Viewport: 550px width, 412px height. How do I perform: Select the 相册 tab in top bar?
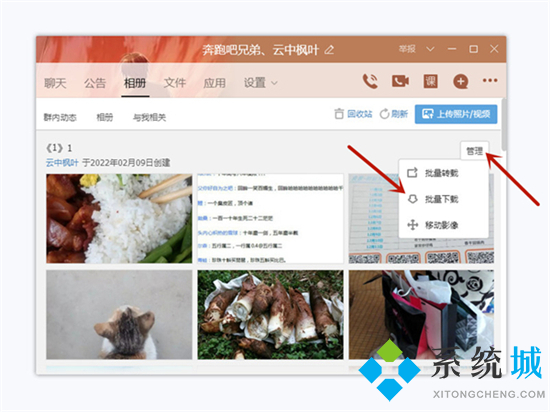[x=135, y=83]
